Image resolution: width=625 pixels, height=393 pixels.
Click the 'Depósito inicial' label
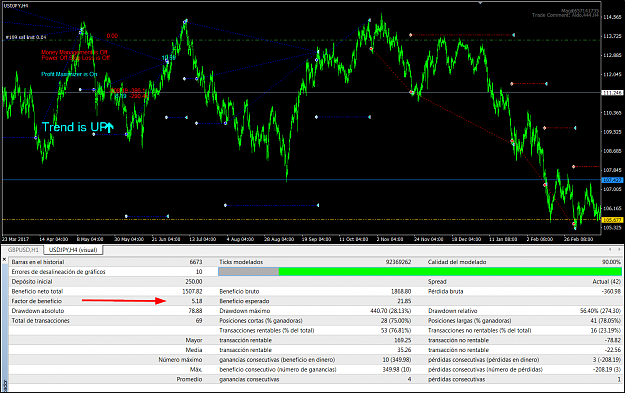coord(32,281)
